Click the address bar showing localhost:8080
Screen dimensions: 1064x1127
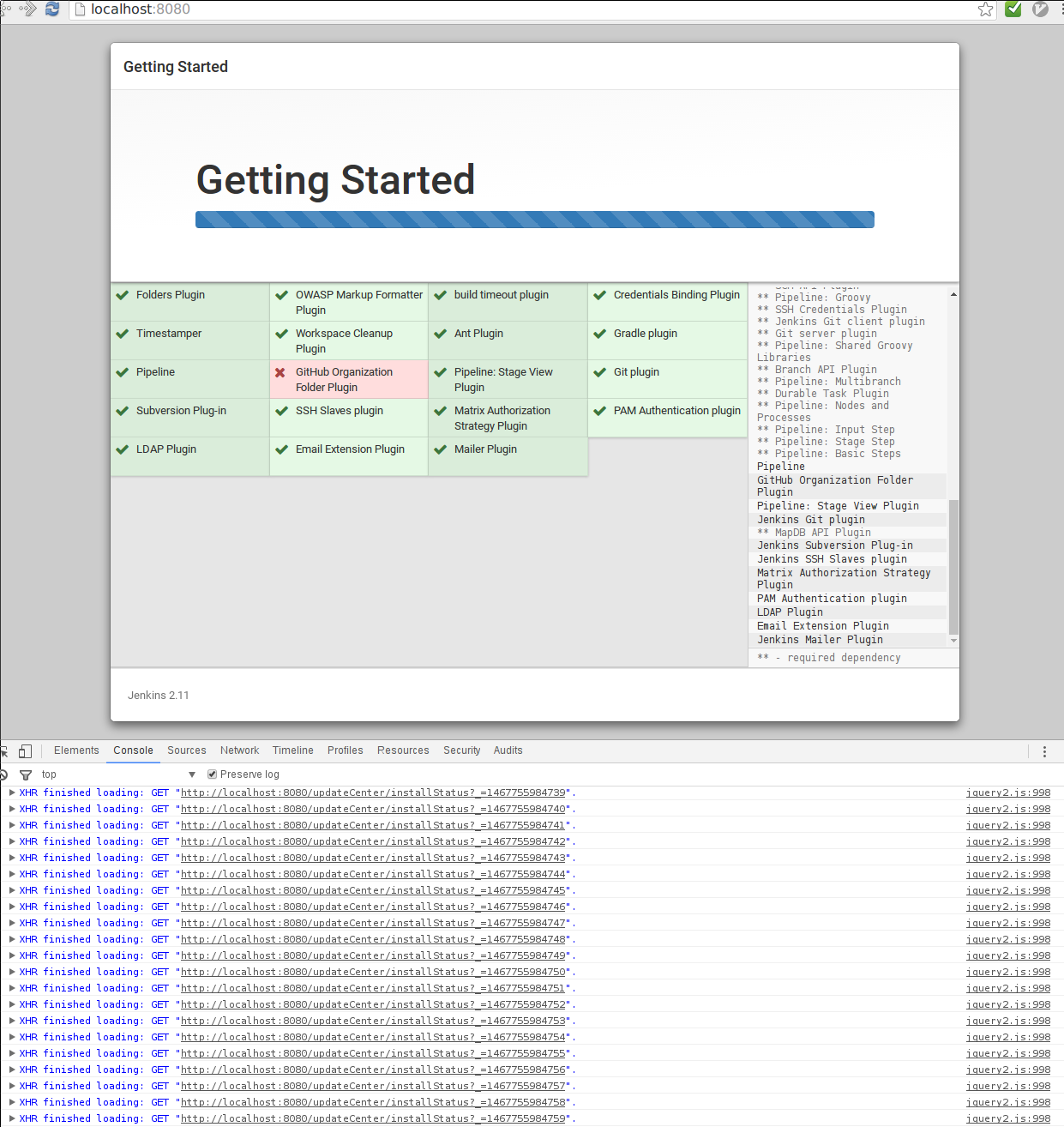(x=514, y=9)
